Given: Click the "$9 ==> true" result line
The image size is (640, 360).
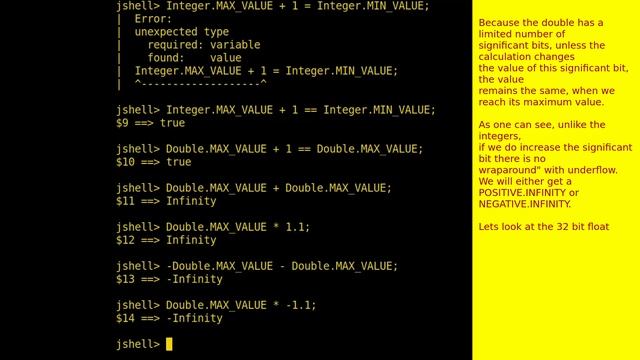Looking at the screenshot, I should click(150, 123).
